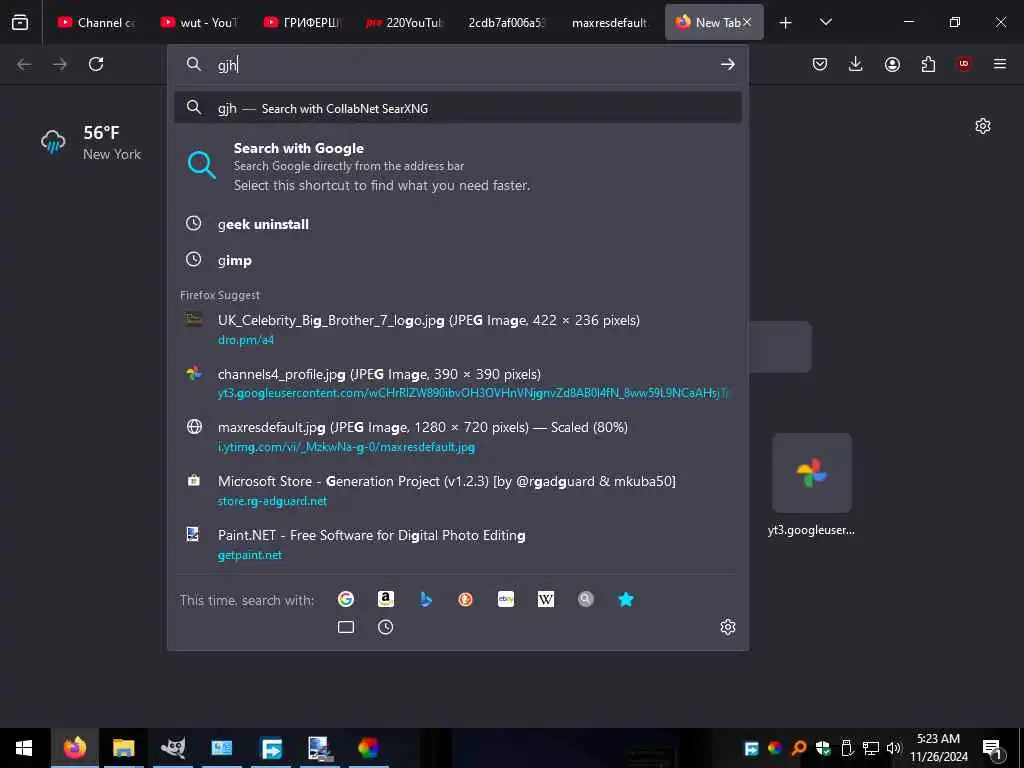Switch to the 220YouTub tab
The width and height of the screenshot is (1024, 768).
point(404,22)
